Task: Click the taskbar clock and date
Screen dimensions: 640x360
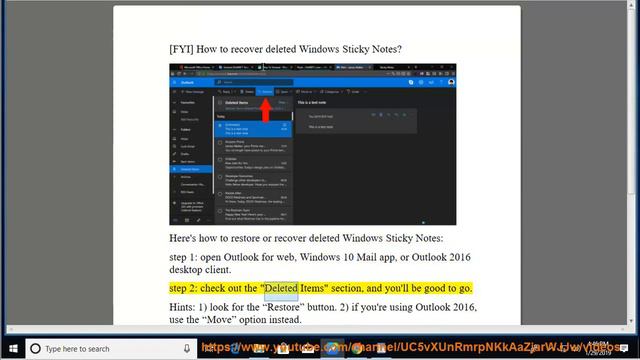Action: (x=598, y=349)
